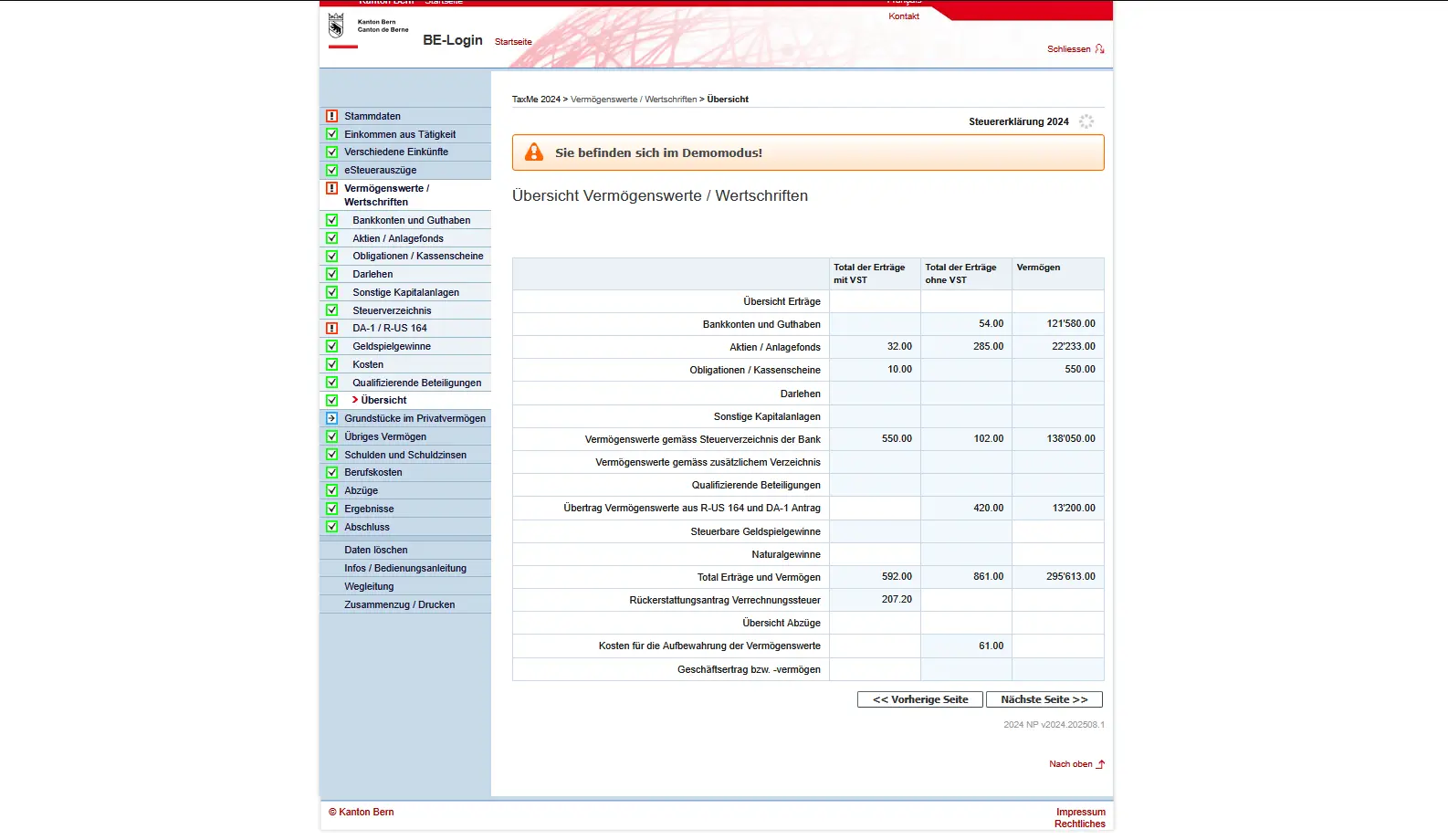Click TaxMe 2024 breadcrumb

(x=536, y=100)
